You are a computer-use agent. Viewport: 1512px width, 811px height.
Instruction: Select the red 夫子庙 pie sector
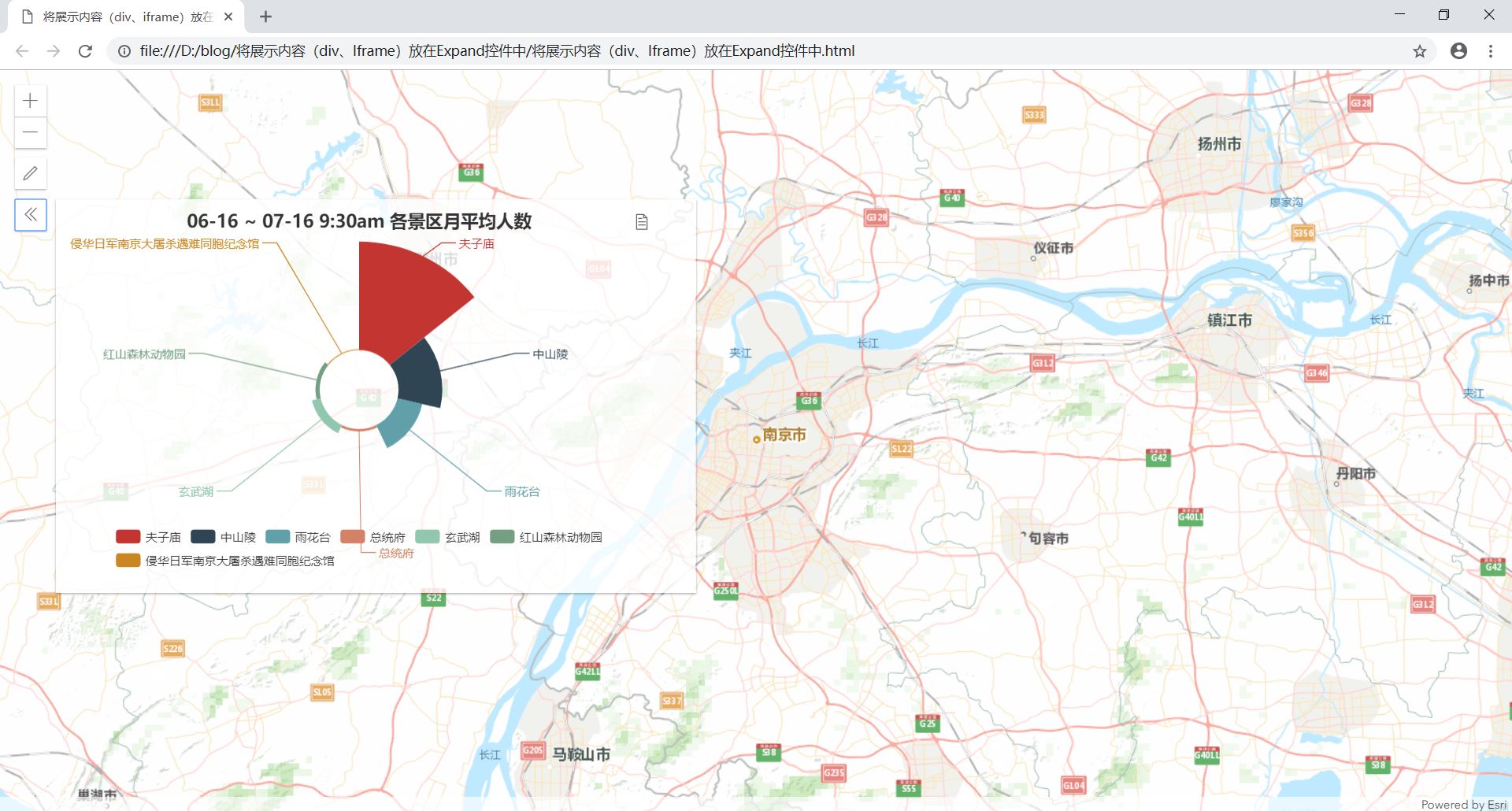[x=406, y=299]
